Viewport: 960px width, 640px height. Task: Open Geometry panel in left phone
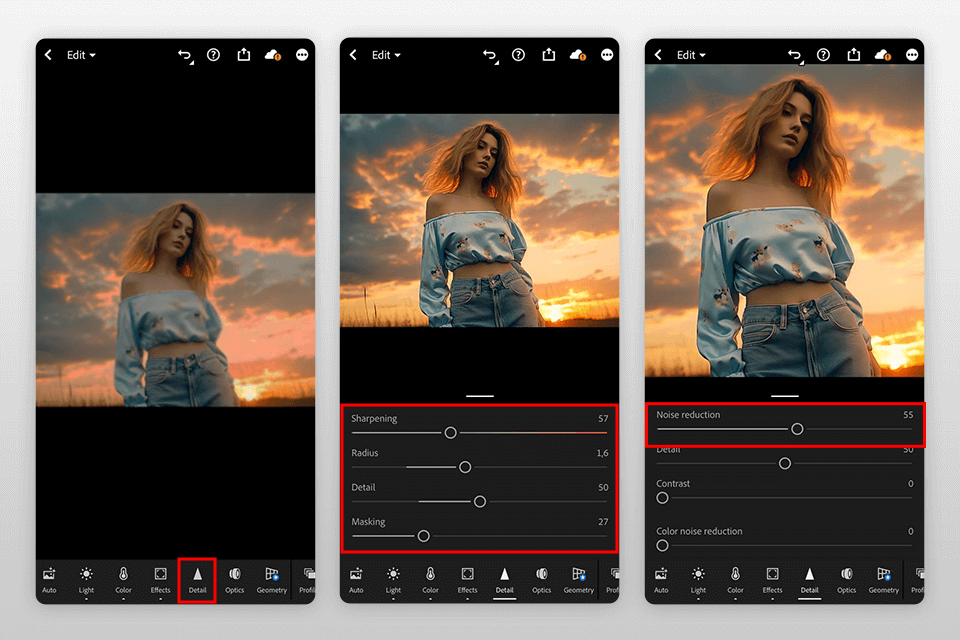point(272,580)
